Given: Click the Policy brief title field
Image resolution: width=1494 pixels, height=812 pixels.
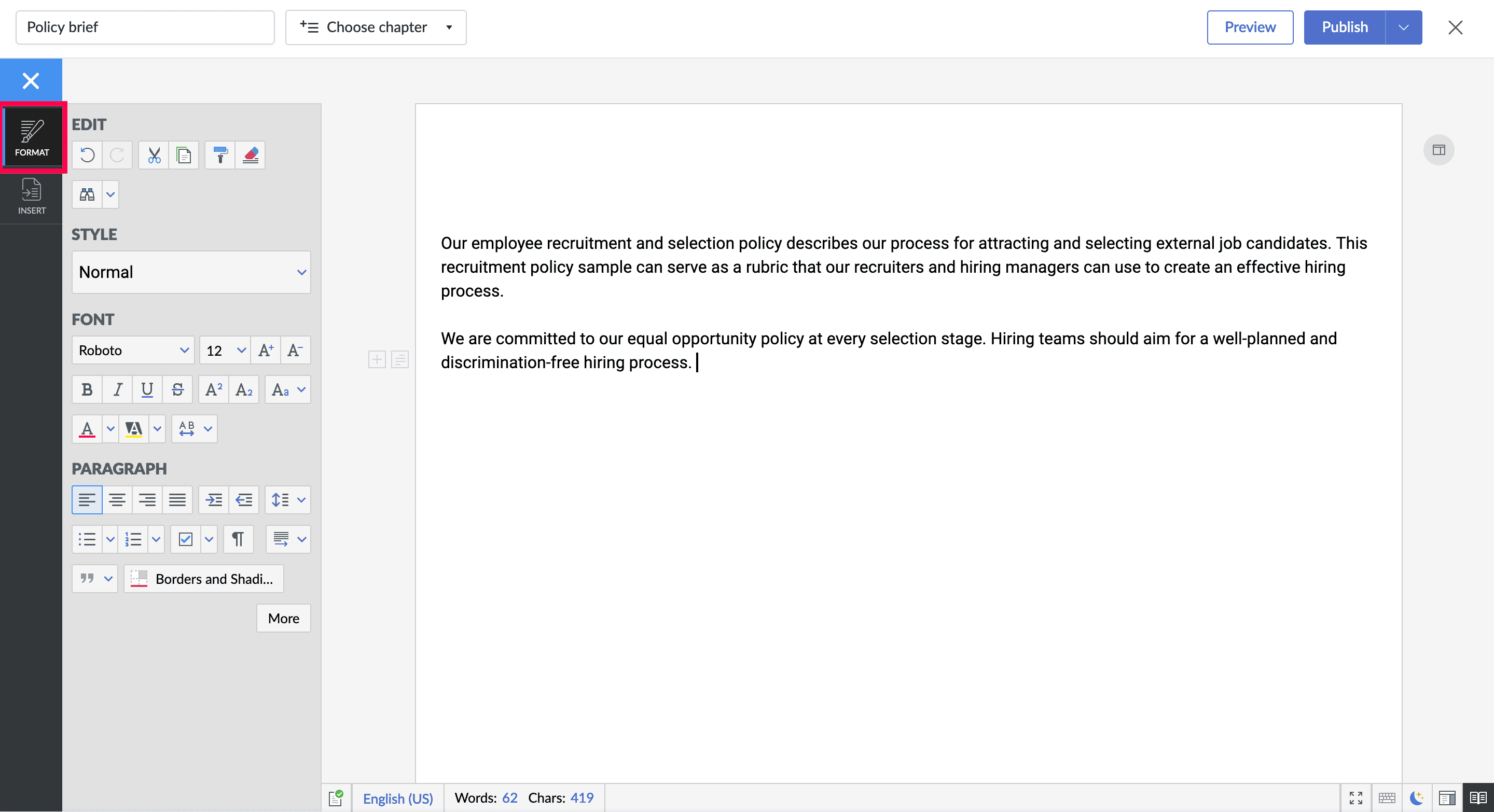Looking at the screenshot, I should coord(145,27).
